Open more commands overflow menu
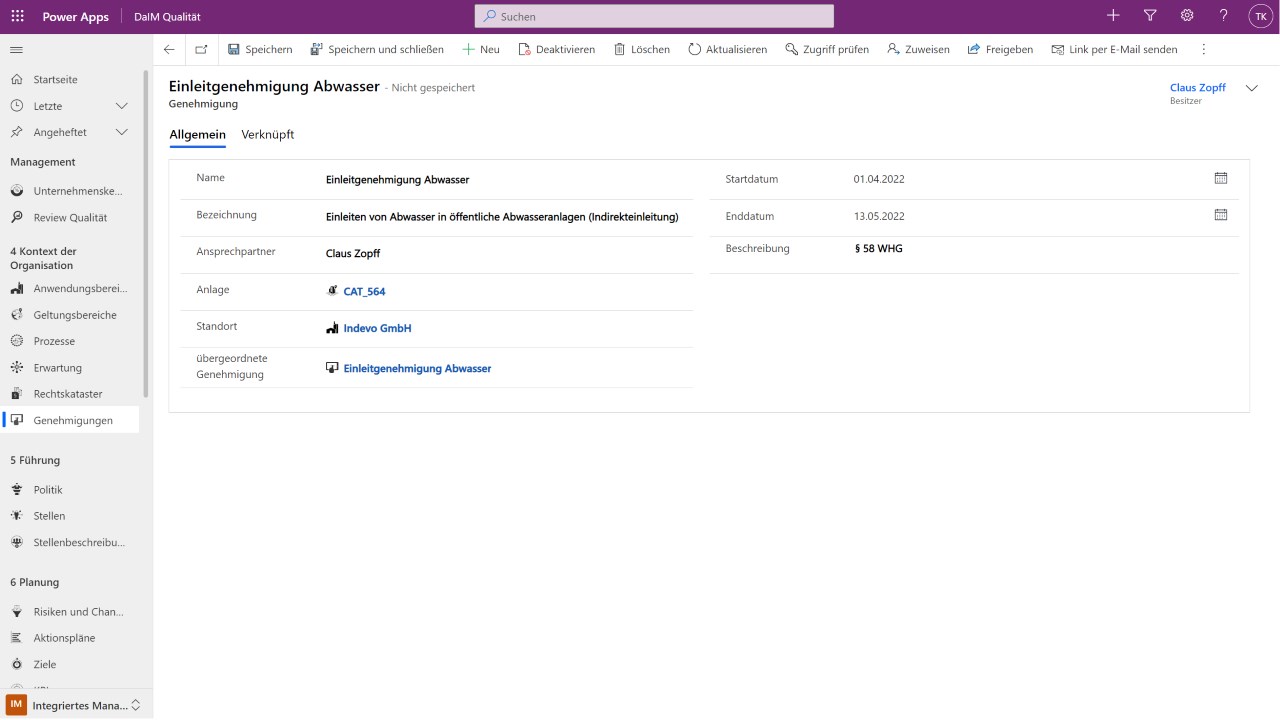This screenshot has height=720, width=1280. pyautogui.click(x=1204, y=49)
